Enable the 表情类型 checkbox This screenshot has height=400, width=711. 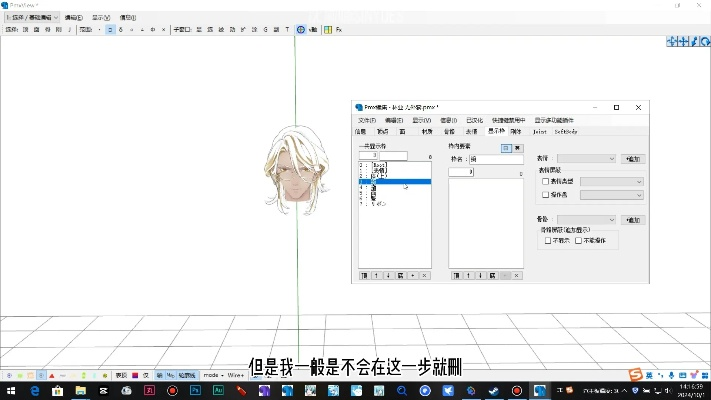pos(545,182)
